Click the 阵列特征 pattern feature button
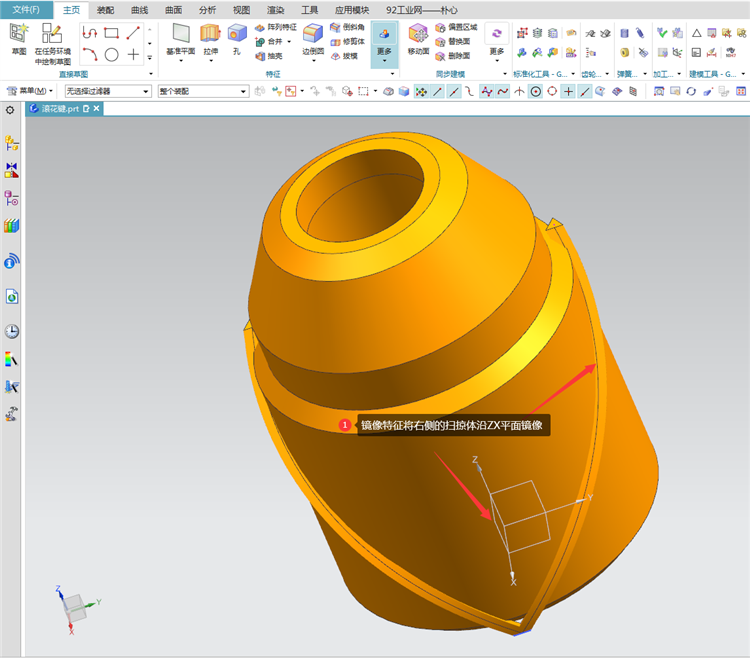The width and height of the screenshot is (750, 658). pyautogui.click(x=276, y=27)
